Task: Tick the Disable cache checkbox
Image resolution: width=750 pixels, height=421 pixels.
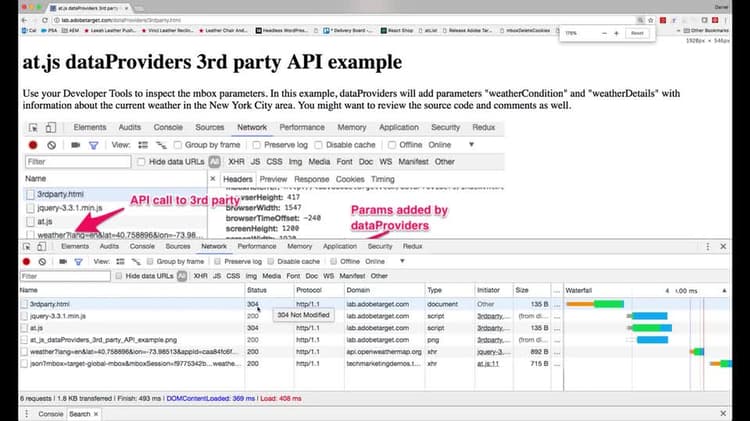Action: [x=271, y=262]
